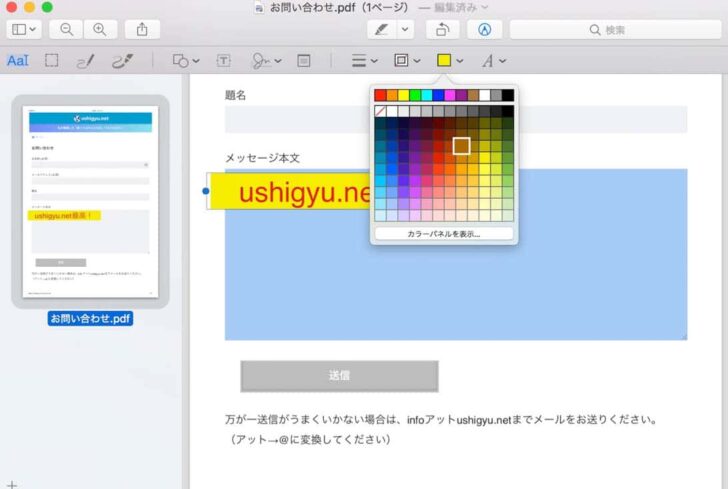Pick the black swatch in top row
This screenshot has width=728, height=489.
coord(508,95)
